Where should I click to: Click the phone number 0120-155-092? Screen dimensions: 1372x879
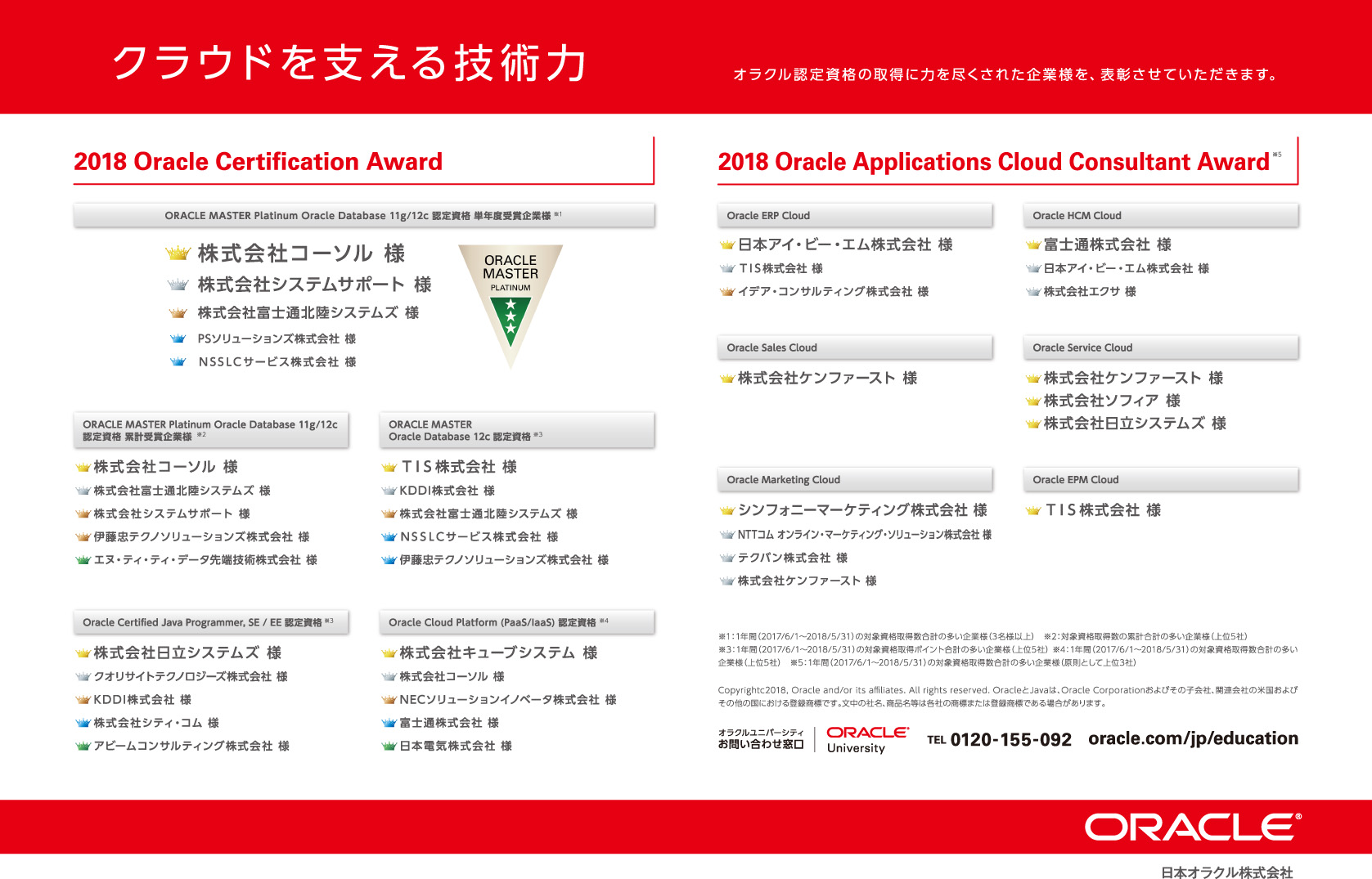(x=1010, y=739)
